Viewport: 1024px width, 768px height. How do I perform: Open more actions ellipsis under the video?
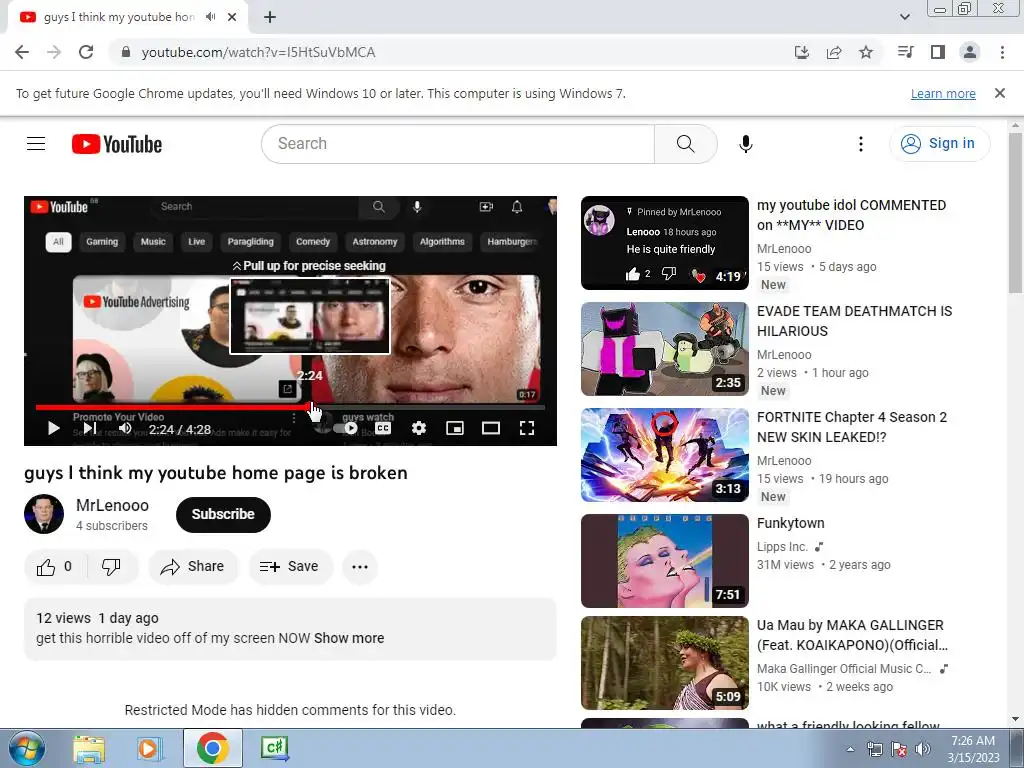pyautogui.click(x=360, y=567)
